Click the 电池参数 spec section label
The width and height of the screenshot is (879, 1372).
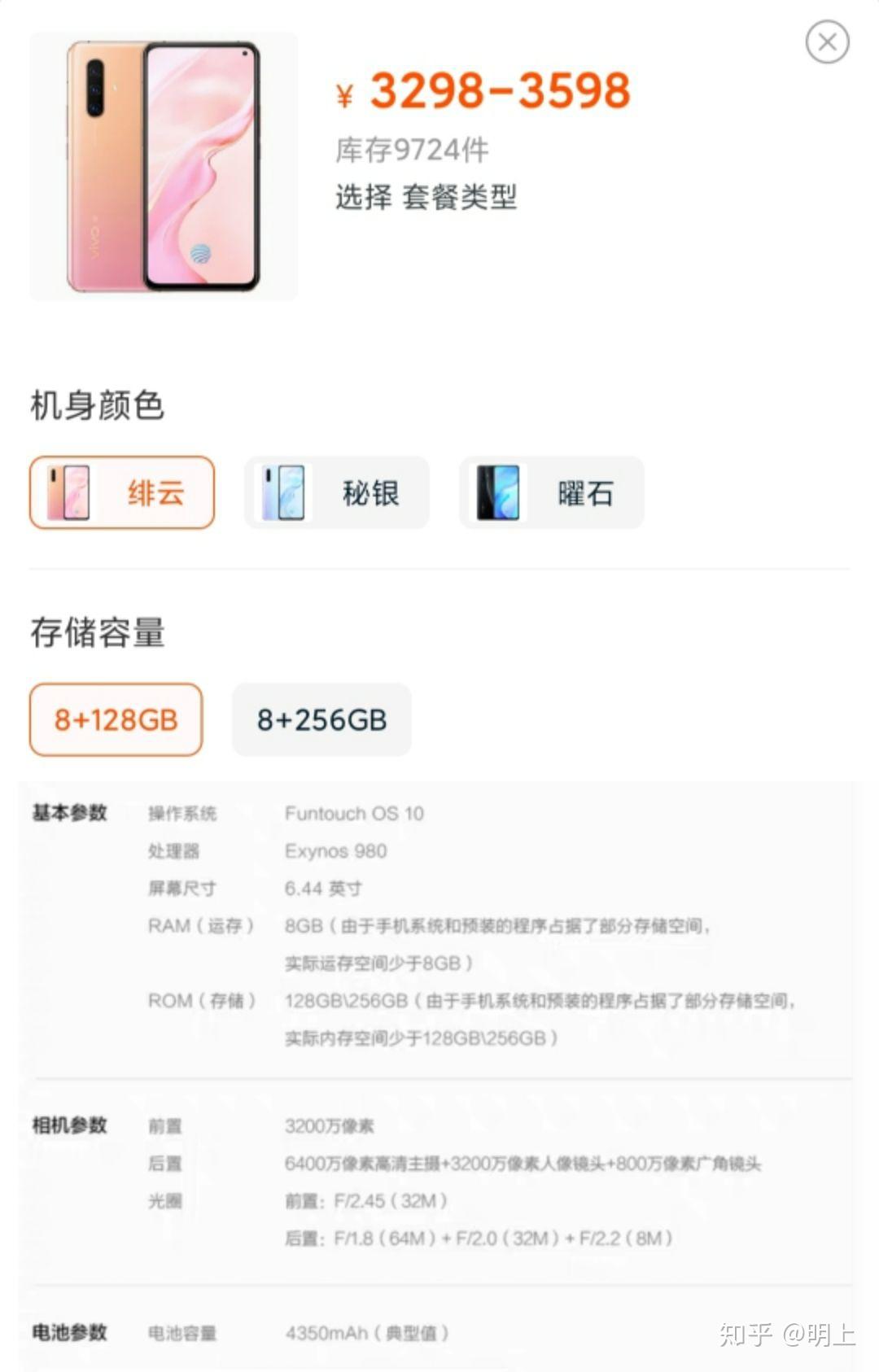pos(70,1332)
